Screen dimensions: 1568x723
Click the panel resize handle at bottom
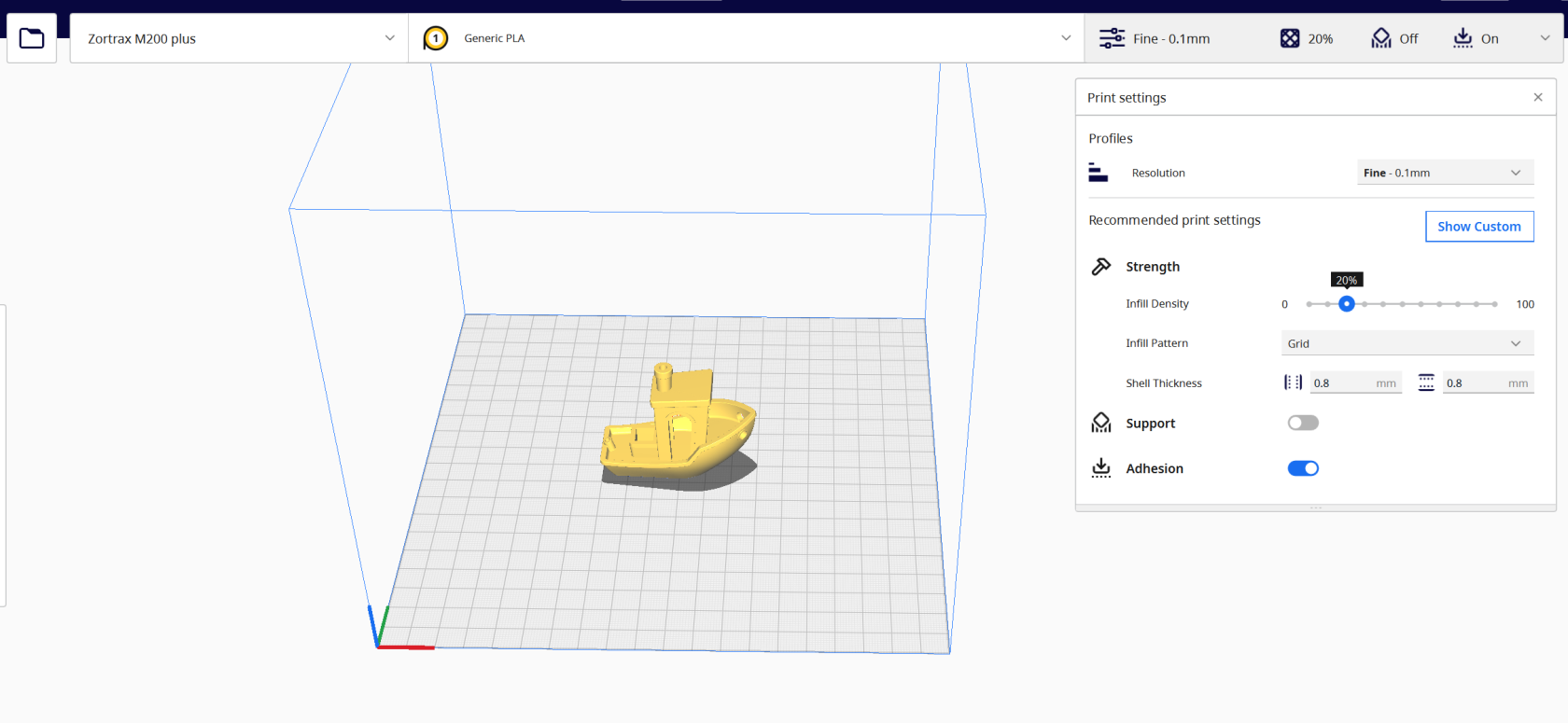[1315, 508]
